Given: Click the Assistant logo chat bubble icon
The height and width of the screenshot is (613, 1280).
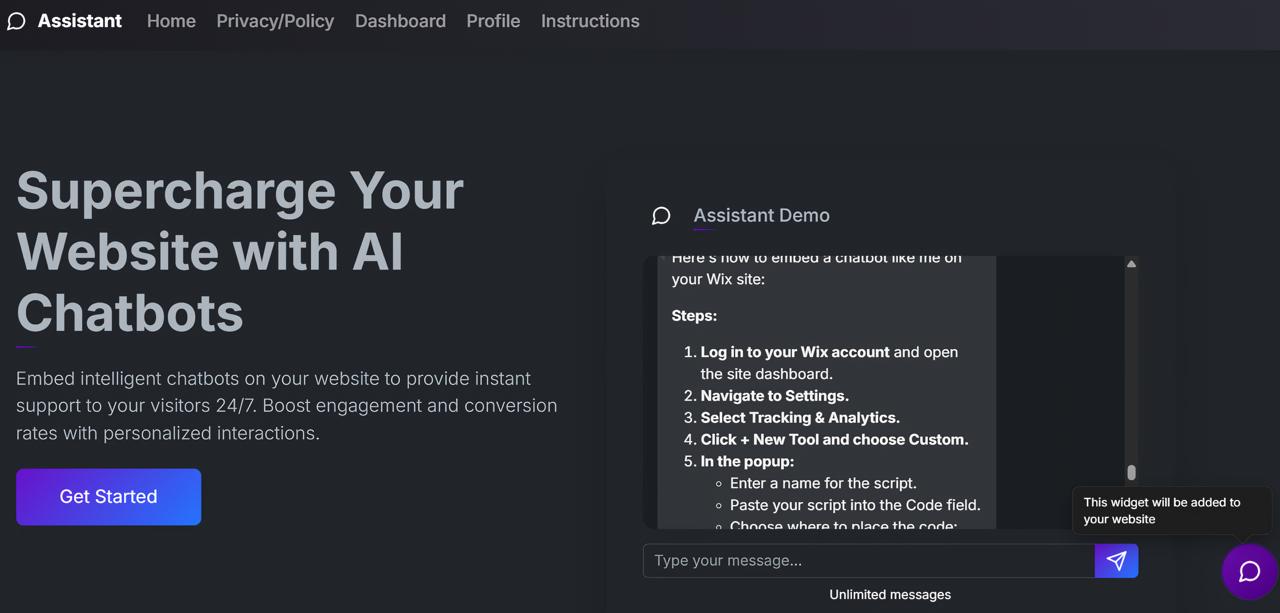Looking at the screenshot, I should point(16,21).
